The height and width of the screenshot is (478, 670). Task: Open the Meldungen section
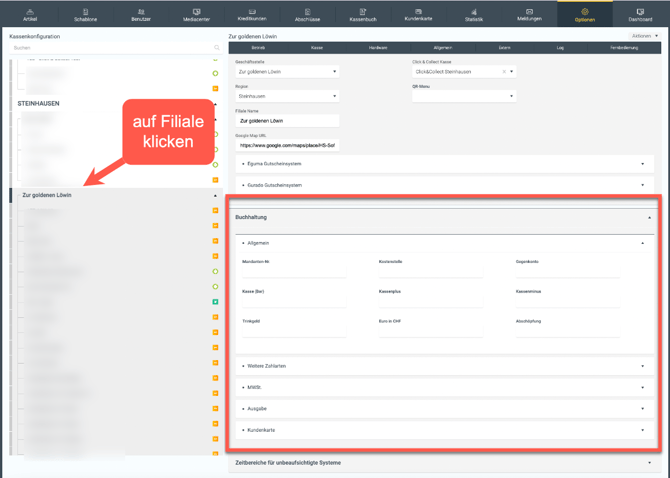click(529, 15)
